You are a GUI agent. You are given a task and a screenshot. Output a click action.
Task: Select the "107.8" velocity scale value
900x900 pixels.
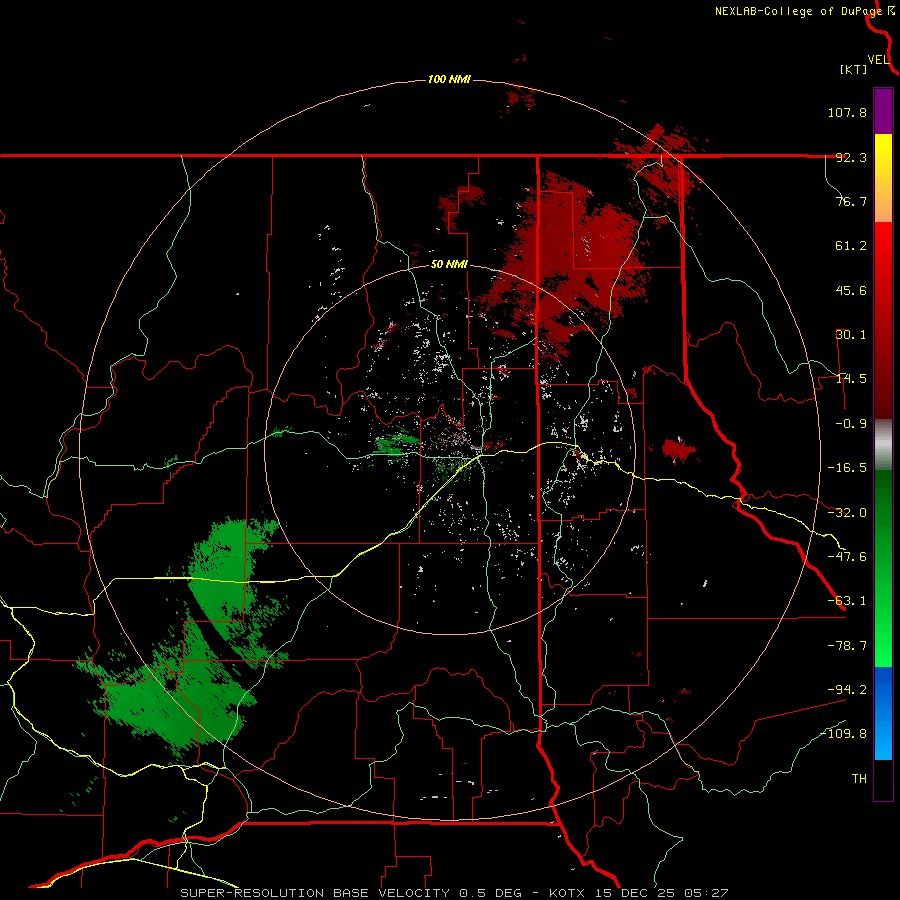pos(847,112)
